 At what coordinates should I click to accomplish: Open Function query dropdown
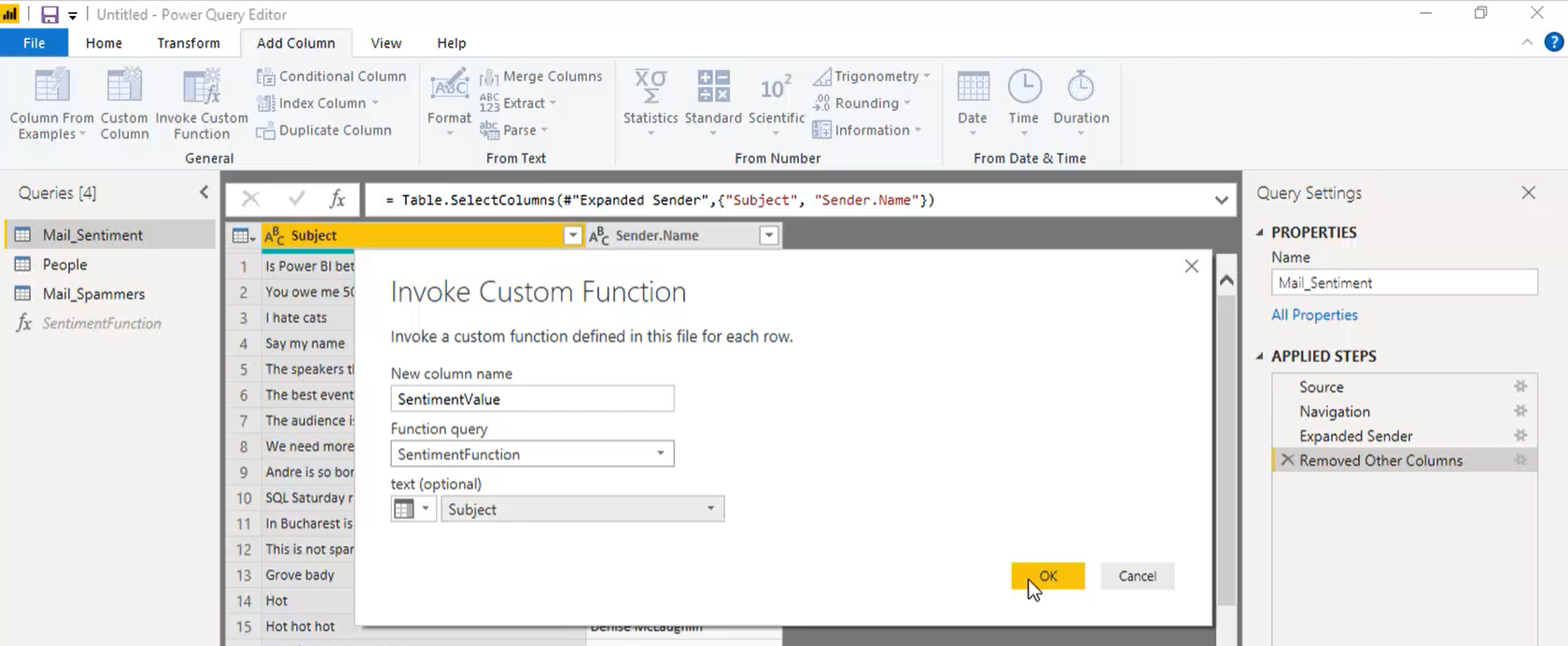pos(532,455)
